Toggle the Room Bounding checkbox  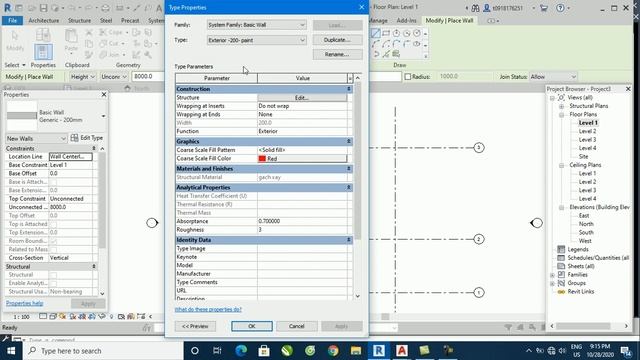tap(53, 241)
